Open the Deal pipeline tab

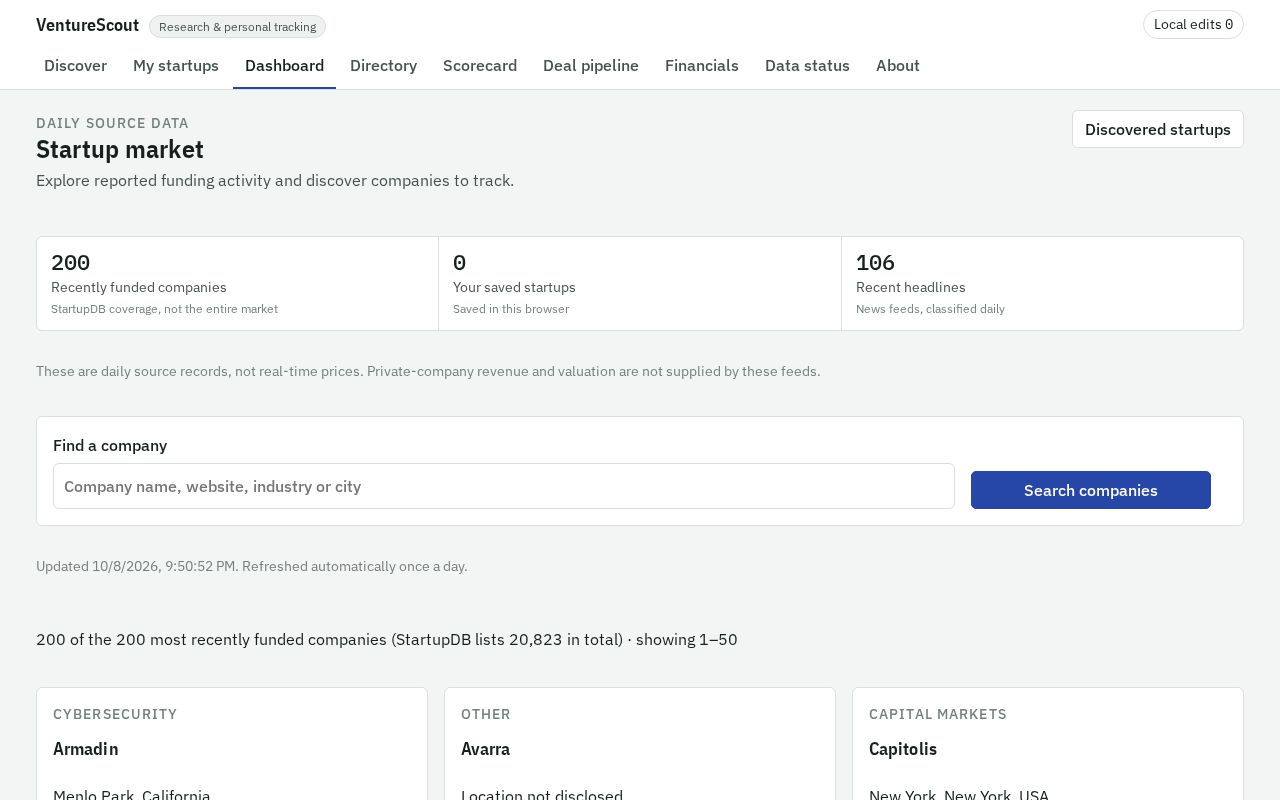(591, 65)
